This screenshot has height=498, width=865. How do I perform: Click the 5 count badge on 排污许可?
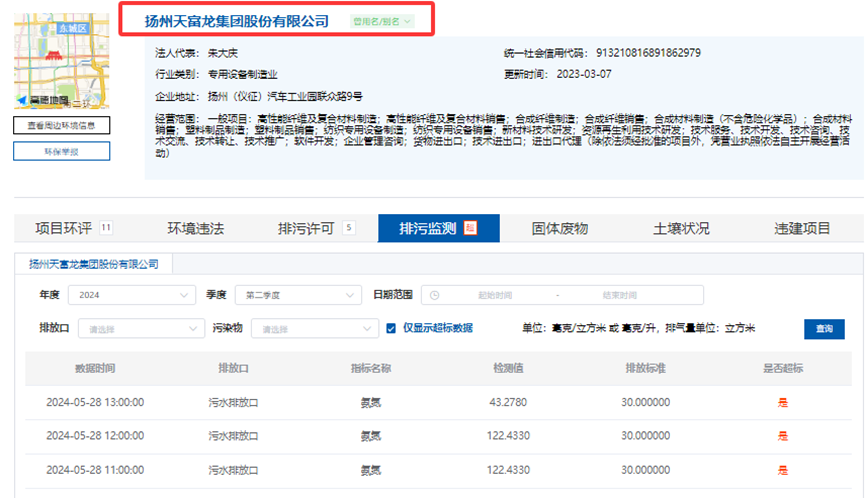[349, 227]
